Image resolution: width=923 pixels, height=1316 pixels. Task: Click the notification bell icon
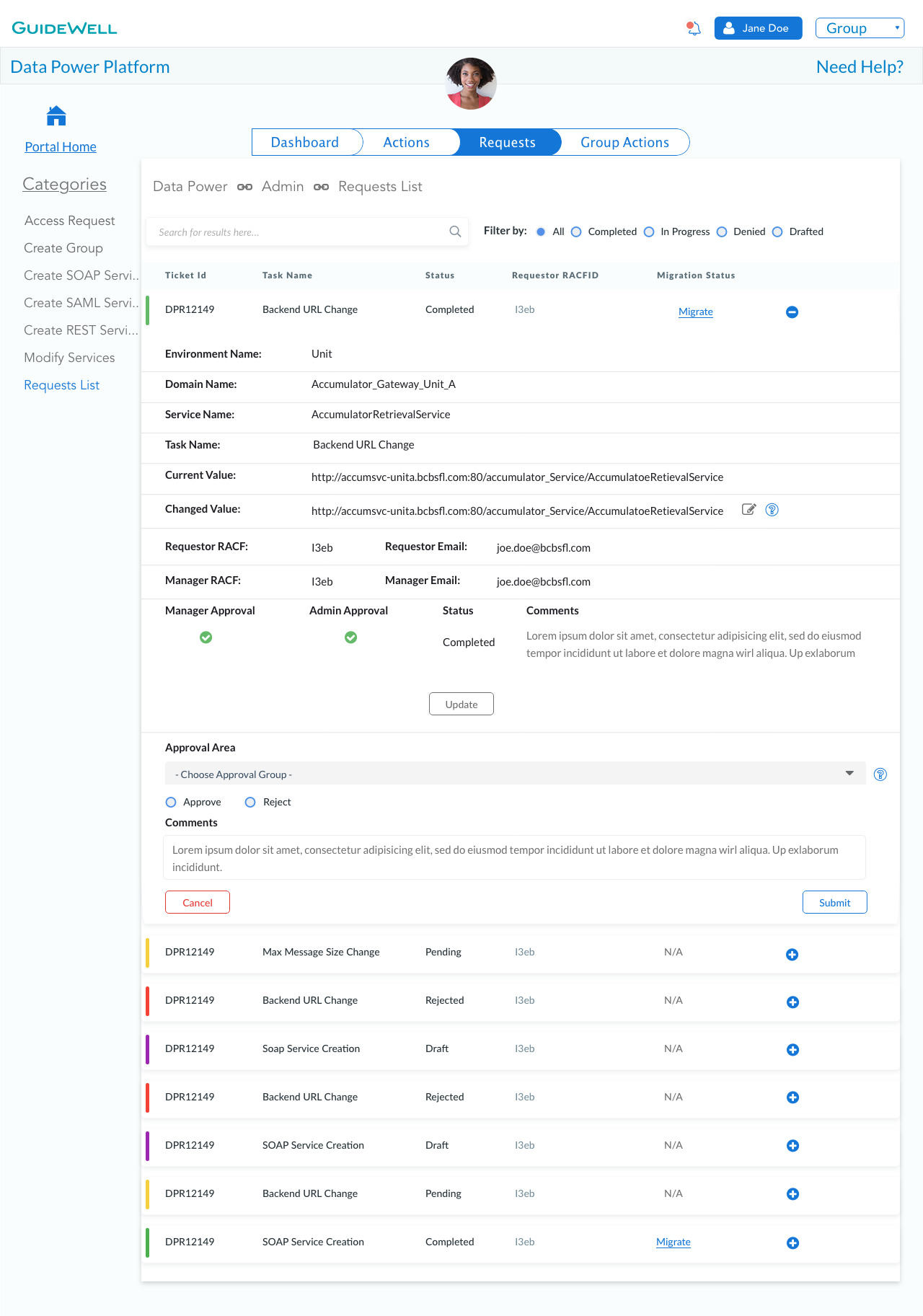tap(694, 28)
